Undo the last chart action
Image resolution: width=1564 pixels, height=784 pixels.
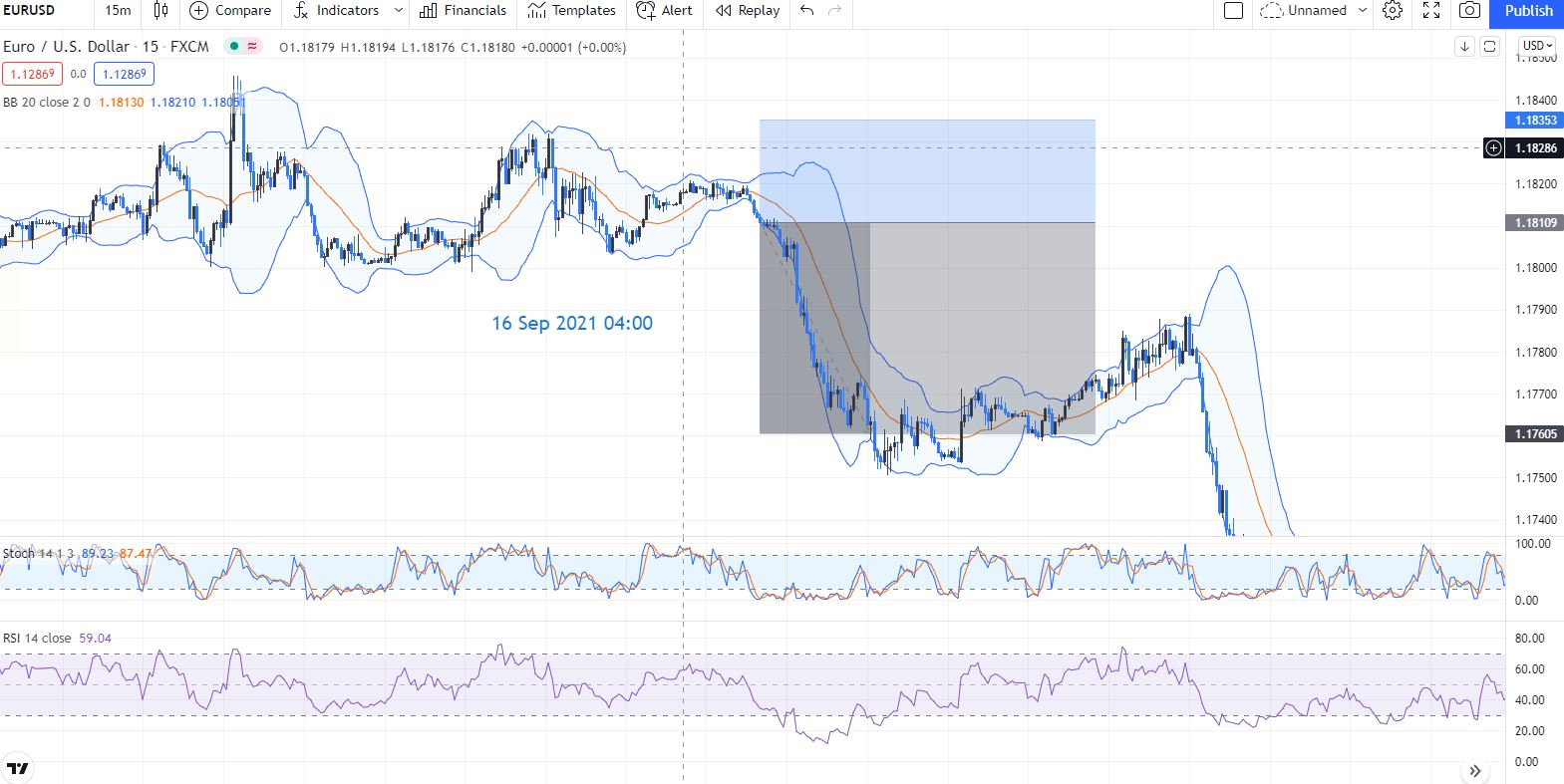[x=807, y=11]
